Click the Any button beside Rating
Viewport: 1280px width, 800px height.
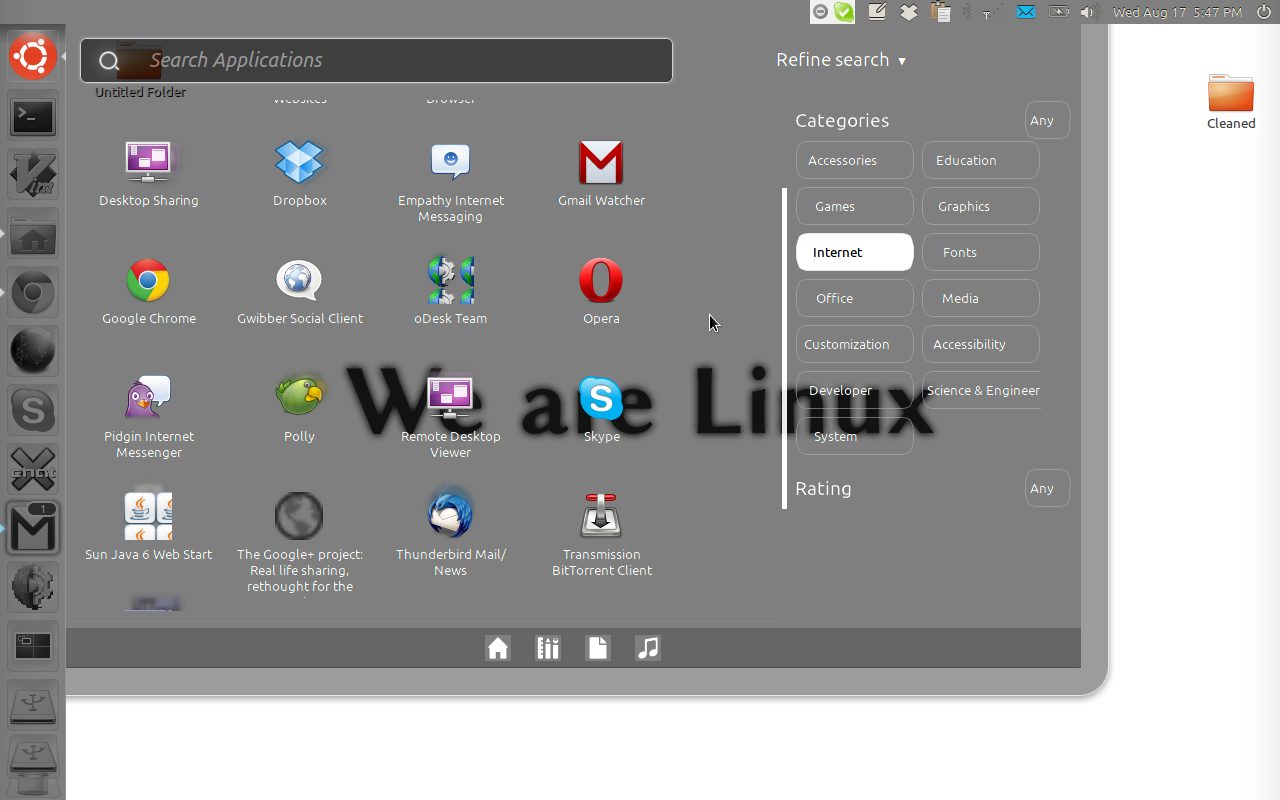coord(1047,488)
